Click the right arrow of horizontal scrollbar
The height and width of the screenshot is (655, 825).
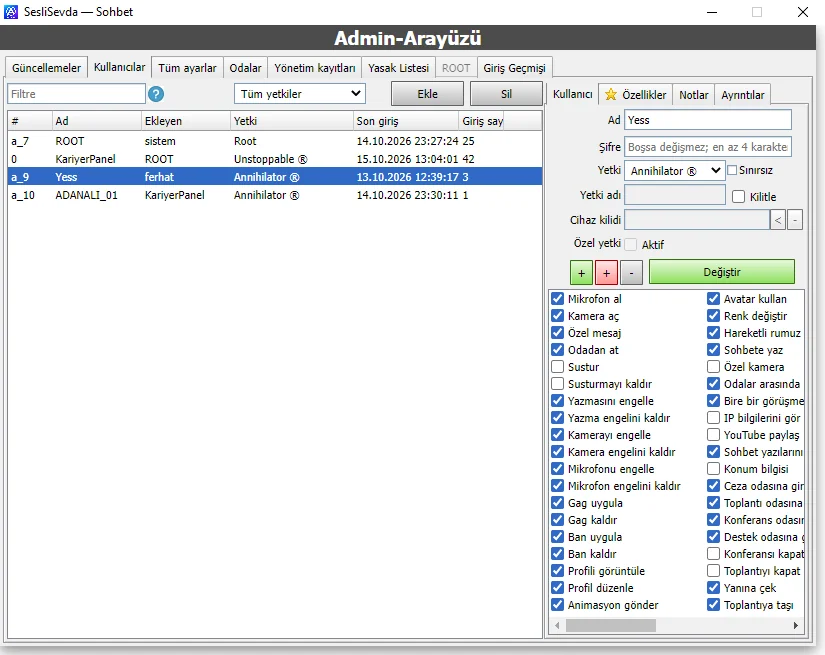[x=796, y=625]
